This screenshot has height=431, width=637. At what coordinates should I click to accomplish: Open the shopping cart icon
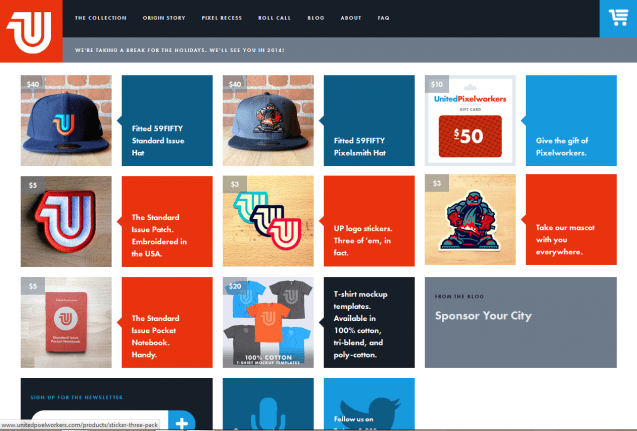(618, 18)
